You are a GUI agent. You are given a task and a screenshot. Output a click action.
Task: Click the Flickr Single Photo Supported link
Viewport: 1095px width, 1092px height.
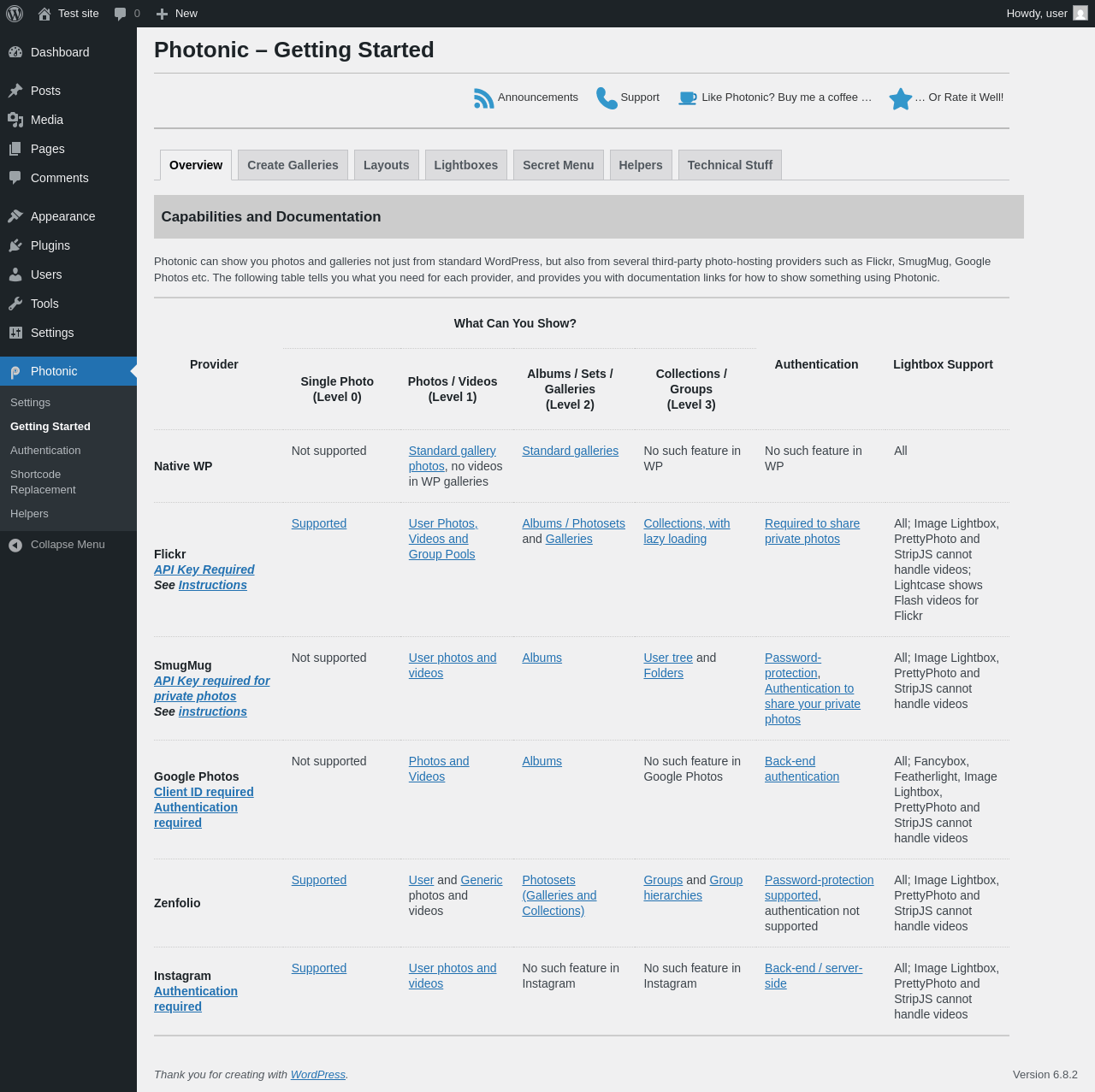[318, 523]
